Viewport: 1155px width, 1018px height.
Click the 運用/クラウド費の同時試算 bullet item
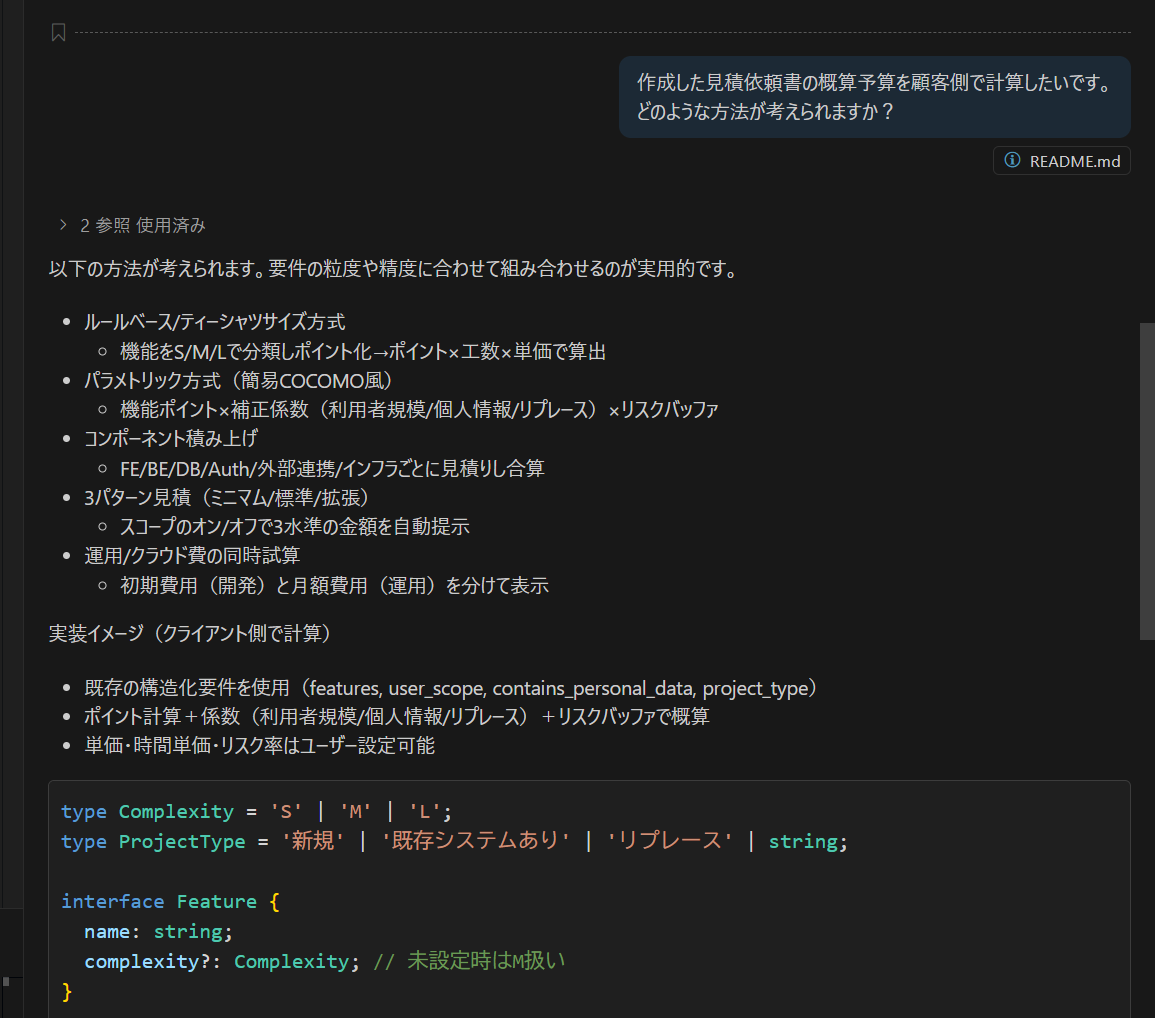click(192, 555)
